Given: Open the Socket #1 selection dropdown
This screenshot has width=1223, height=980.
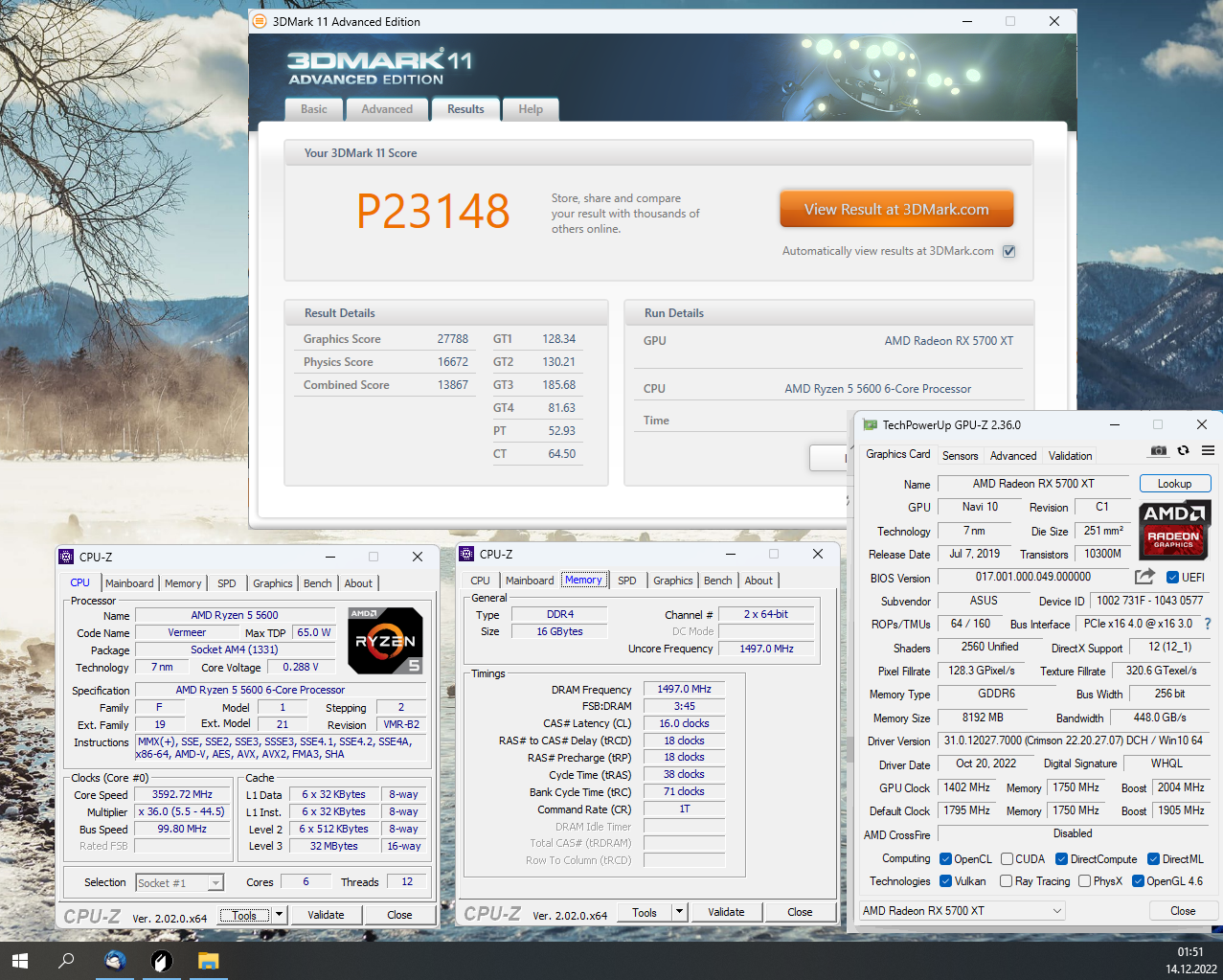Looking at the screenshot, I should pyautogui.click(x=179, y=882).
